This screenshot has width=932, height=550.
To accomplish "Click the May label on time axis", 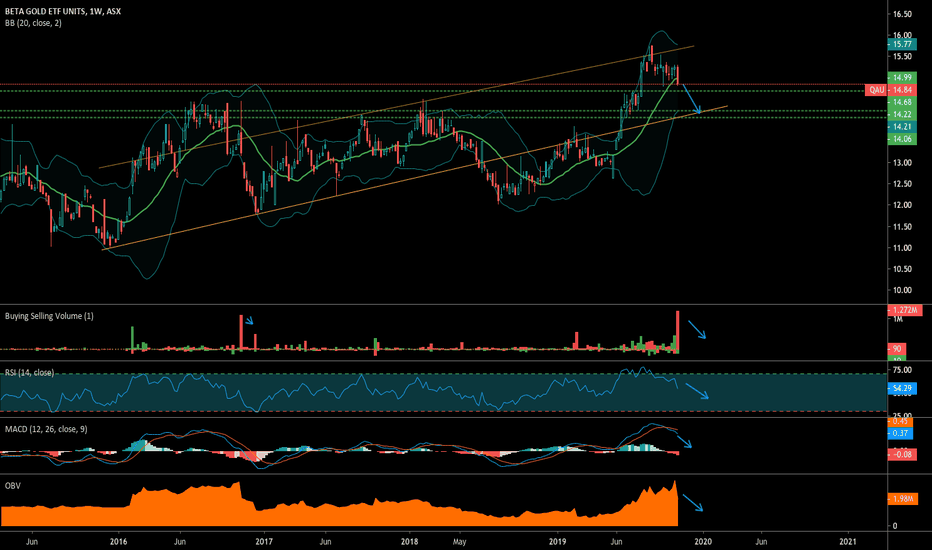I will 459,542.
